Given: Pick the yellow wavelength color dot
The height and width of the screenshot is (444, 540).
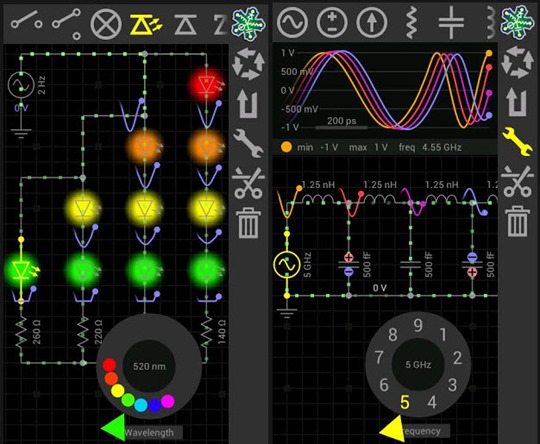Looking at the screenshot, I should point(117,391).
